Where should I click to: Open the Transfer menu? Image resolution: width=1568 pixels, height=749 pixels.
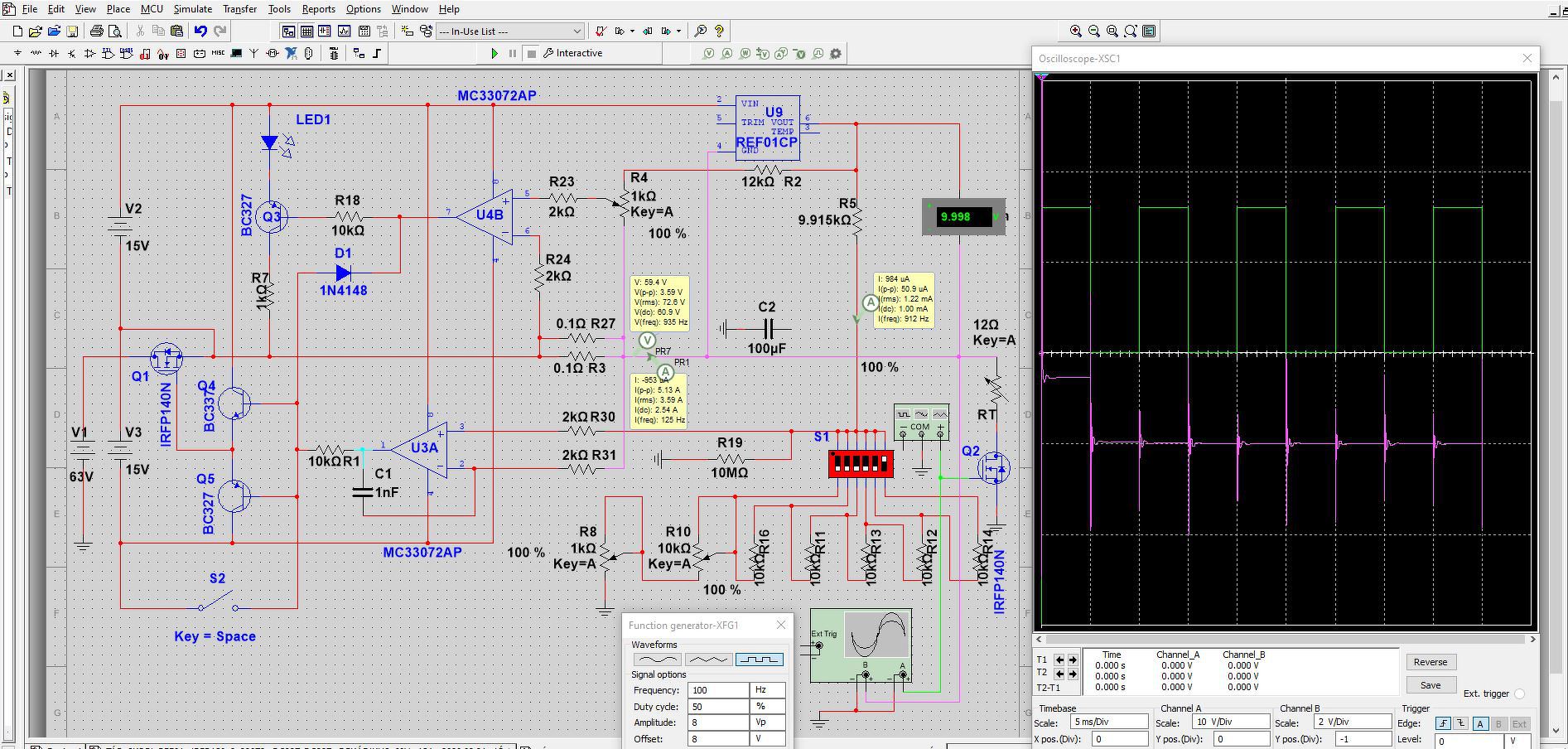click(x=239, y=9)
